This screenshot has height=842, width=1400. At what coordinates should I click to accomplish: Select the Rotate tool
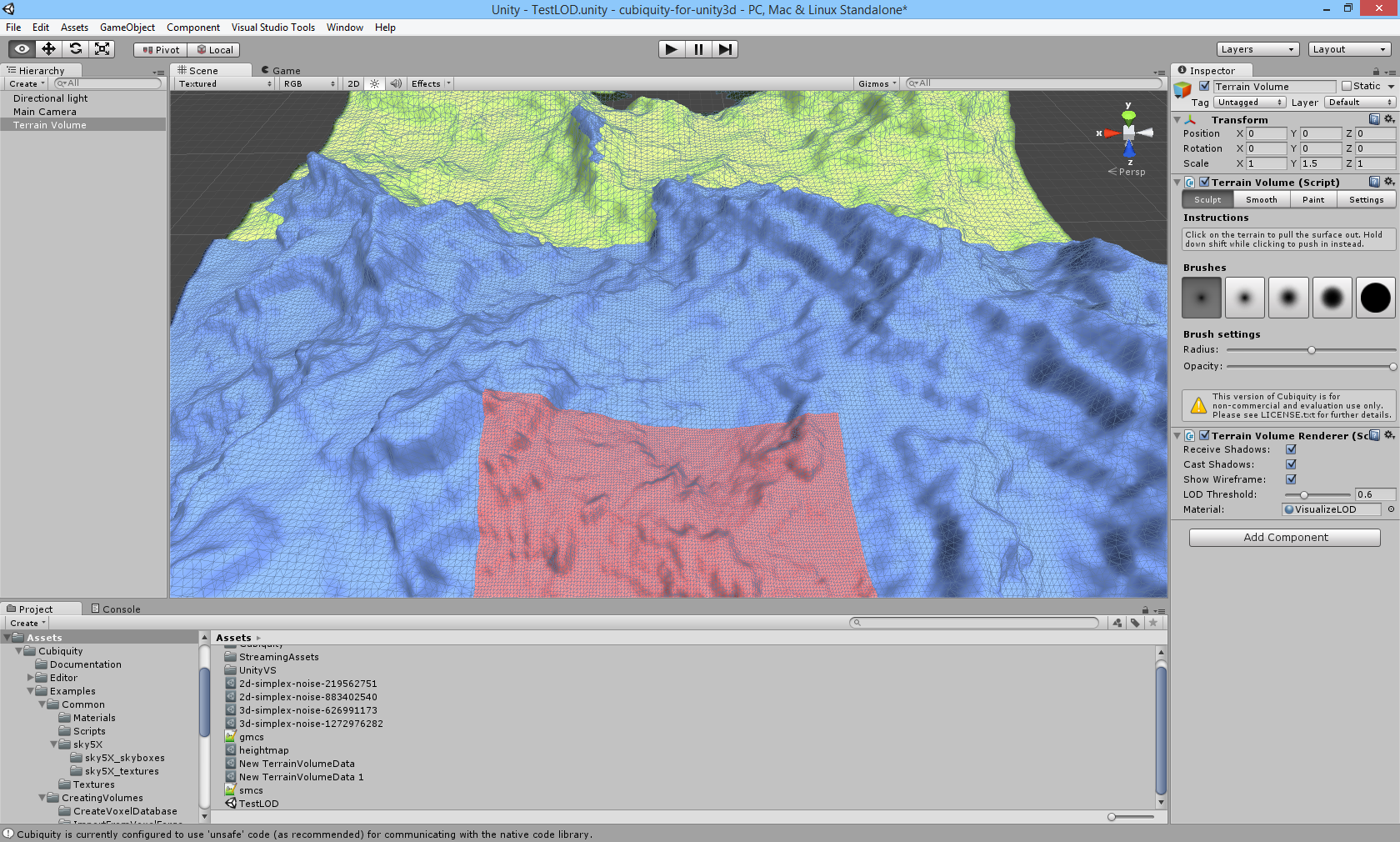[x=76, y=49]
